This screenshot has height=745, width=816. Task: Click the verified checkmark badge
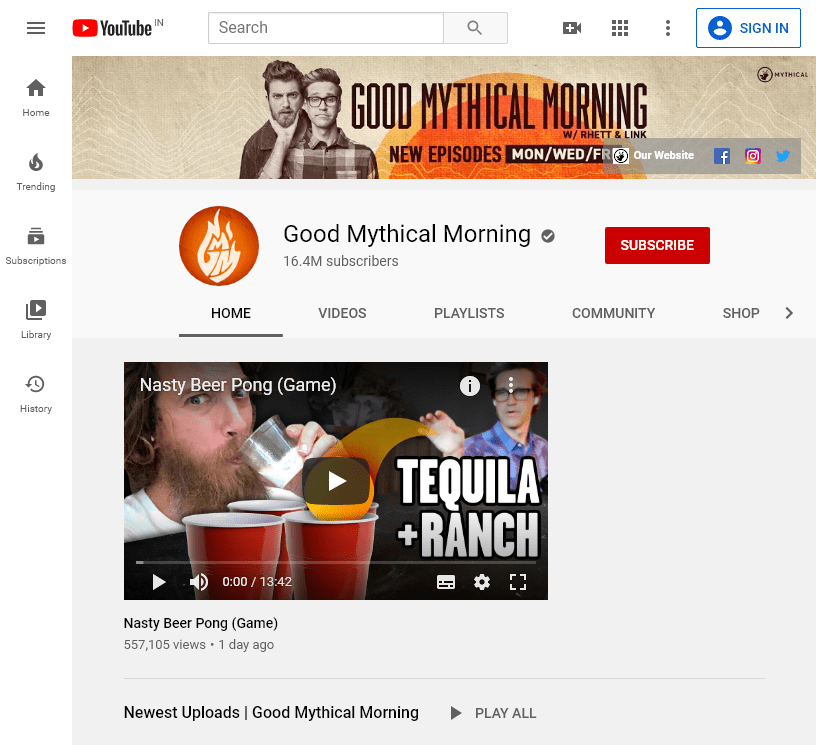click(547, 236)
